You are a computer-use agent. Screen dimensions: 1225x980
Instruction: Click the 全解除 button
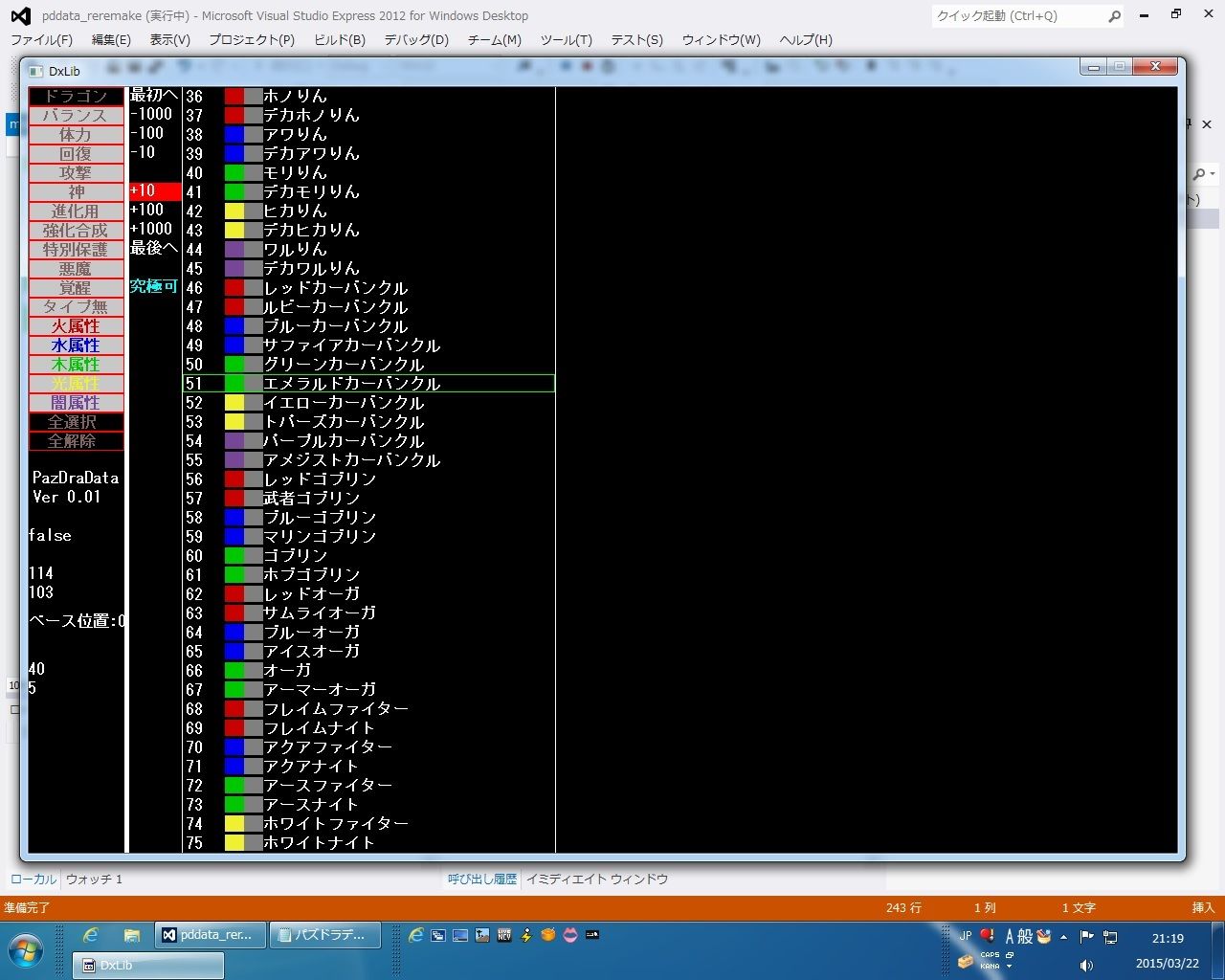[76, 441]
